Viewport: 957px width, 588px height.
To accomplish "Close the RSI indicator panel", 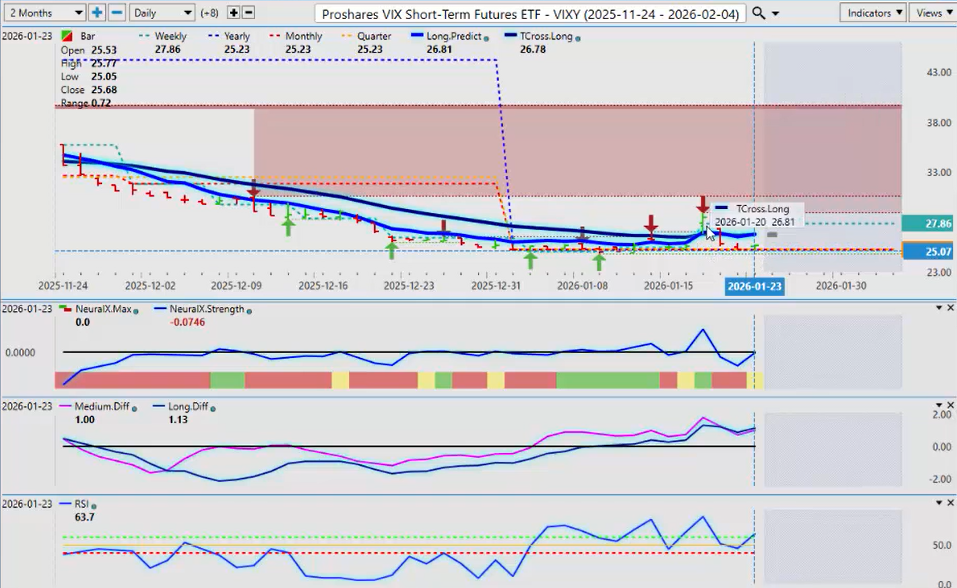I will click(x=949, y=504).
